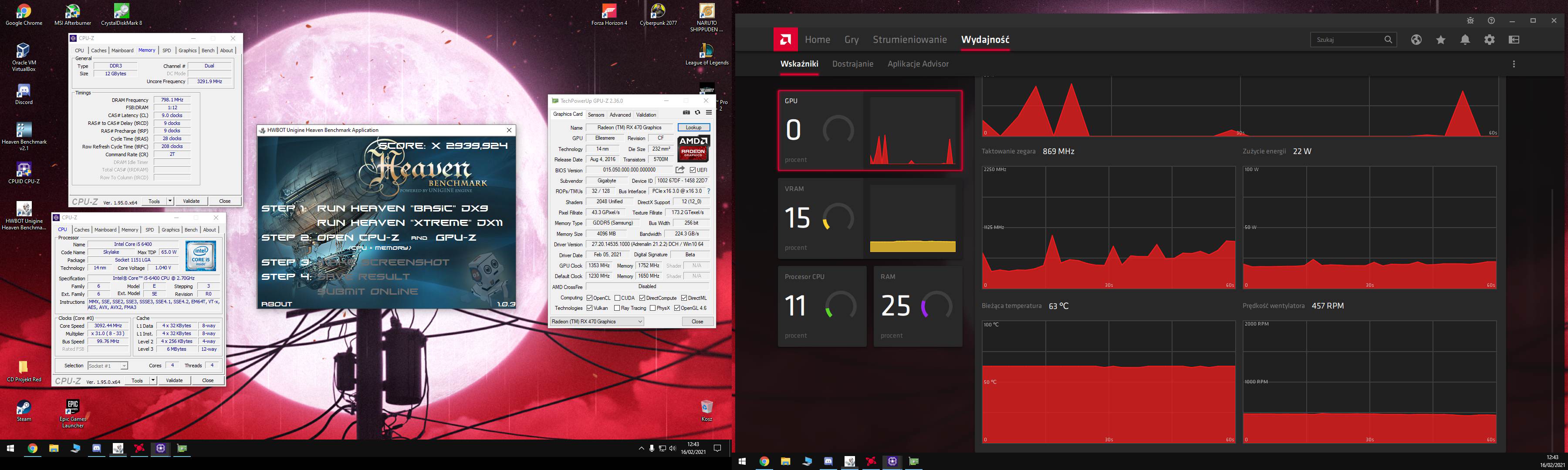Click the volume speaker icon in system tray
Image resolution: width=1568 pixels, height=470 pixels.
coord(672,448)
